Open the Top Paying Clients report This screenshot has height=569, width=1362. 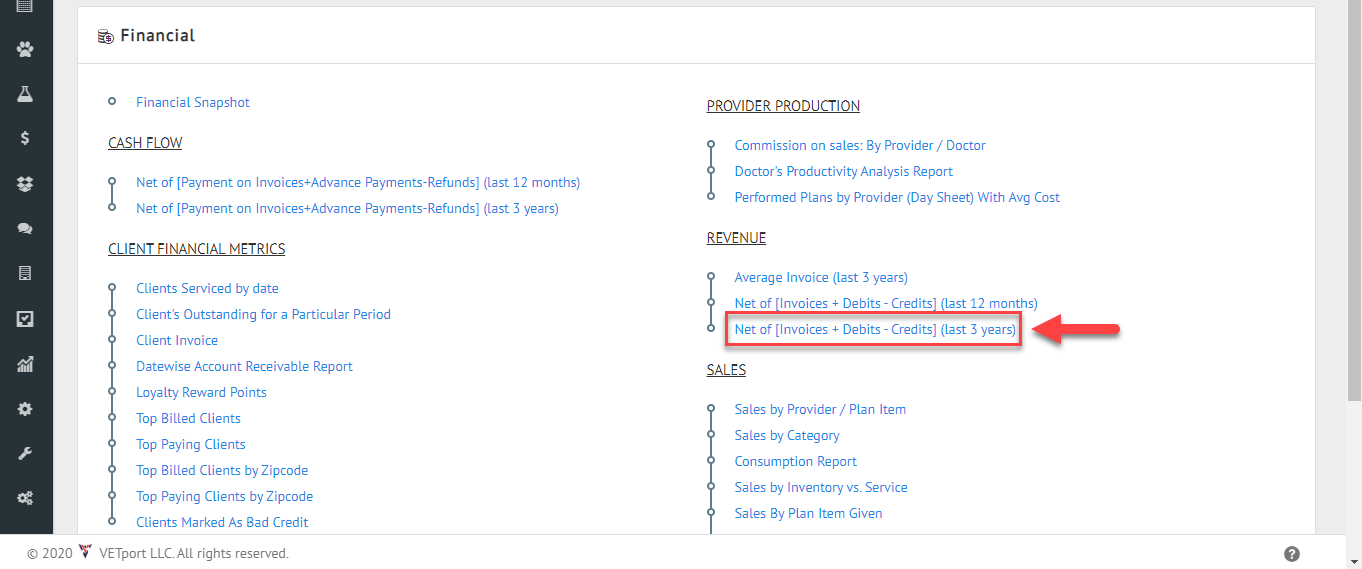[191, 444]
